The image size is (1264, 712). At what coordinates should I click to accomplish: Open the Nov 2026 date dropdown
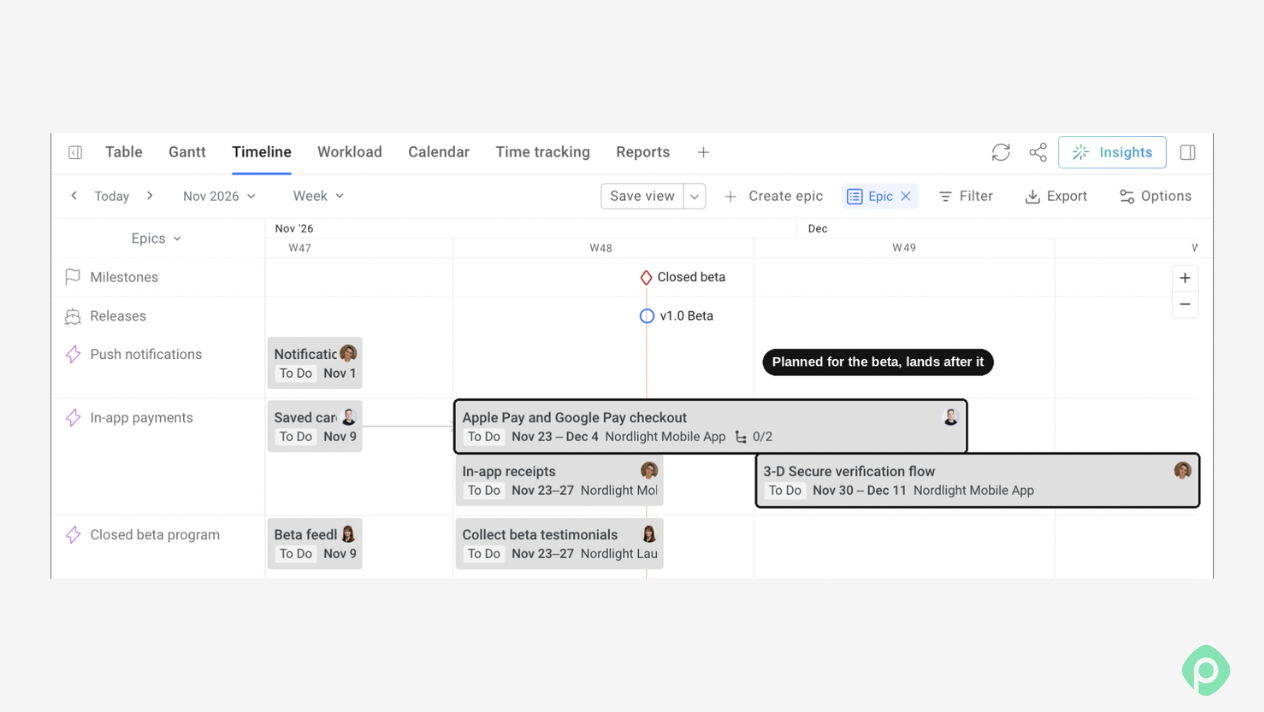click(x=219, y=196)
